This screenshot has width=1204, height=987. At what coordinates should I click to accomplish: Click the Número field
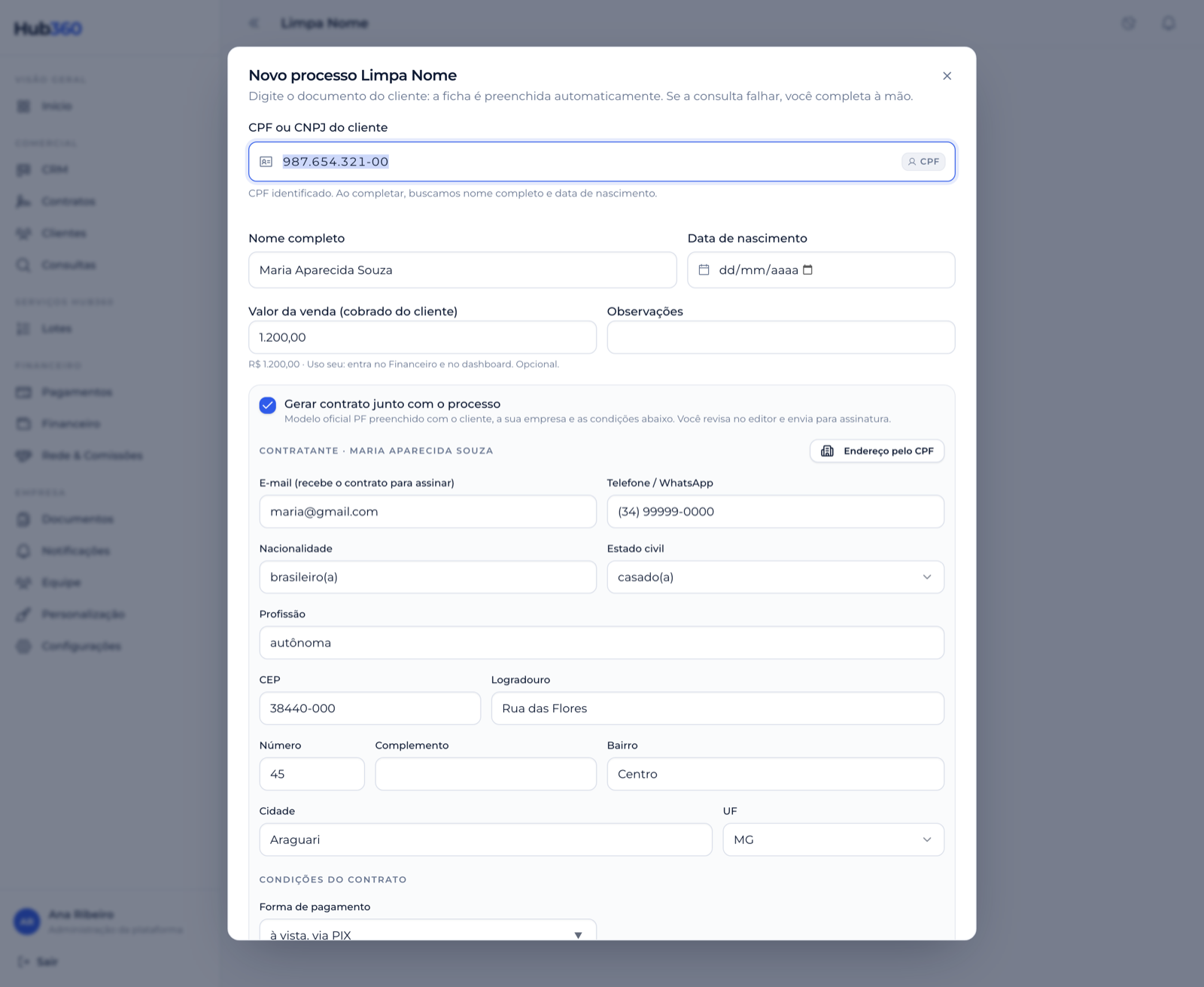click(x=312, y=774)
